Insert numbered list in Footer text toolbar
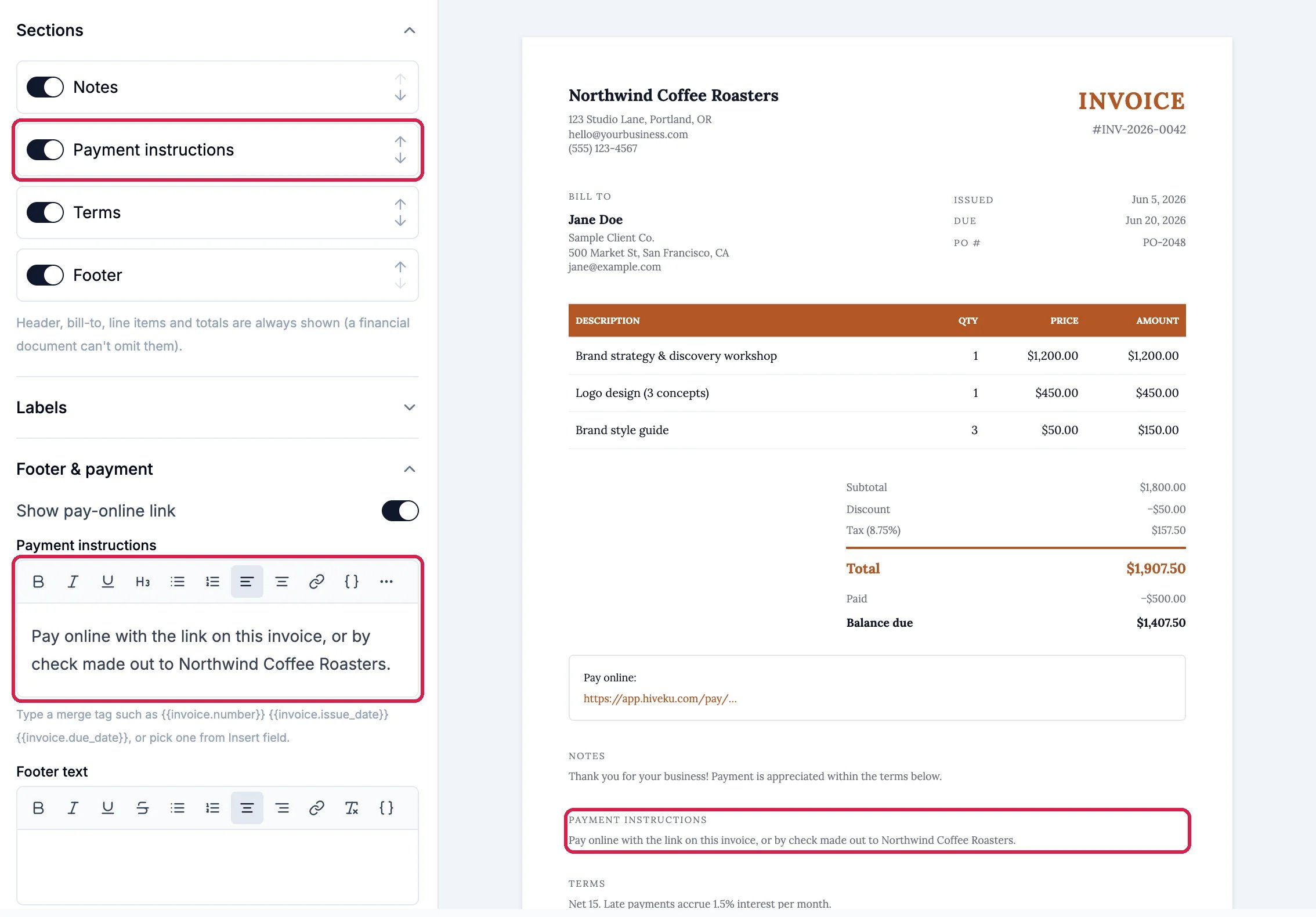This screenshot has width=1316, height=917. click(x=212, y=808)
